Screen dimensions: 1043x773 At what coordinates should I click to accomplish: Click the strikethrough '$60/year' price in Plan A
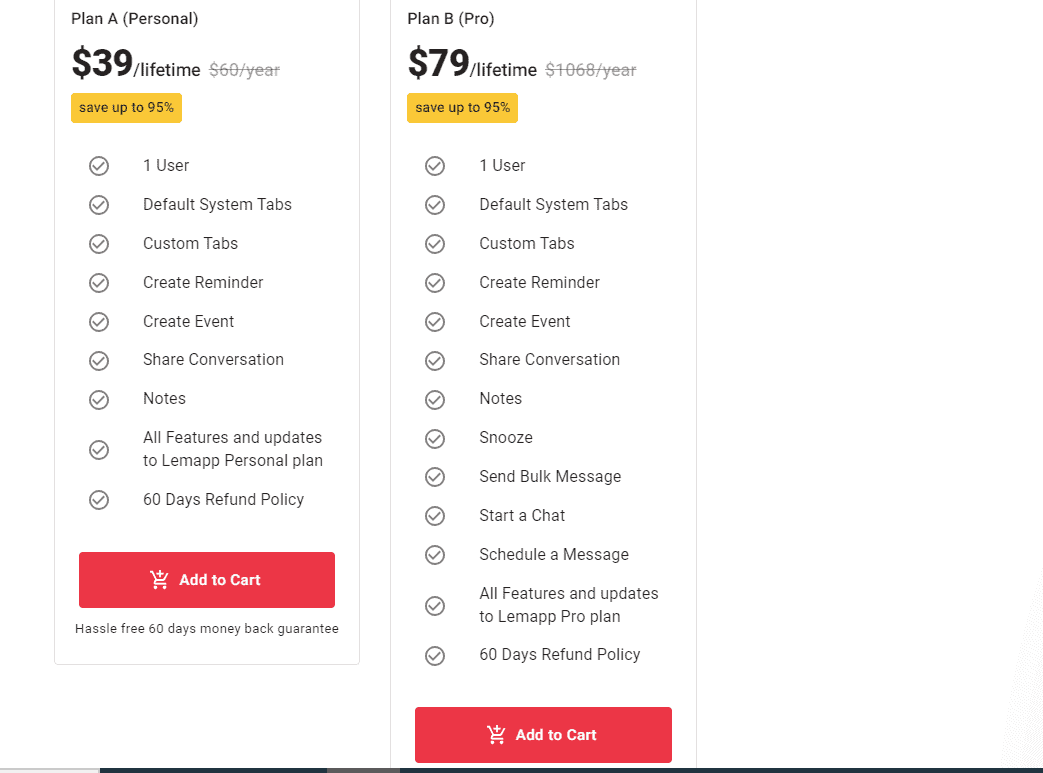pos(244,70)
